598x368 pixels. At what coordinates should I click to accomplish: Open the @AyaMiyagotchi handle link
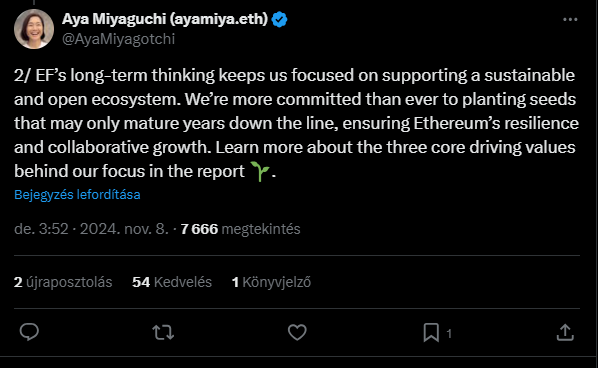(x=118, y=39)
